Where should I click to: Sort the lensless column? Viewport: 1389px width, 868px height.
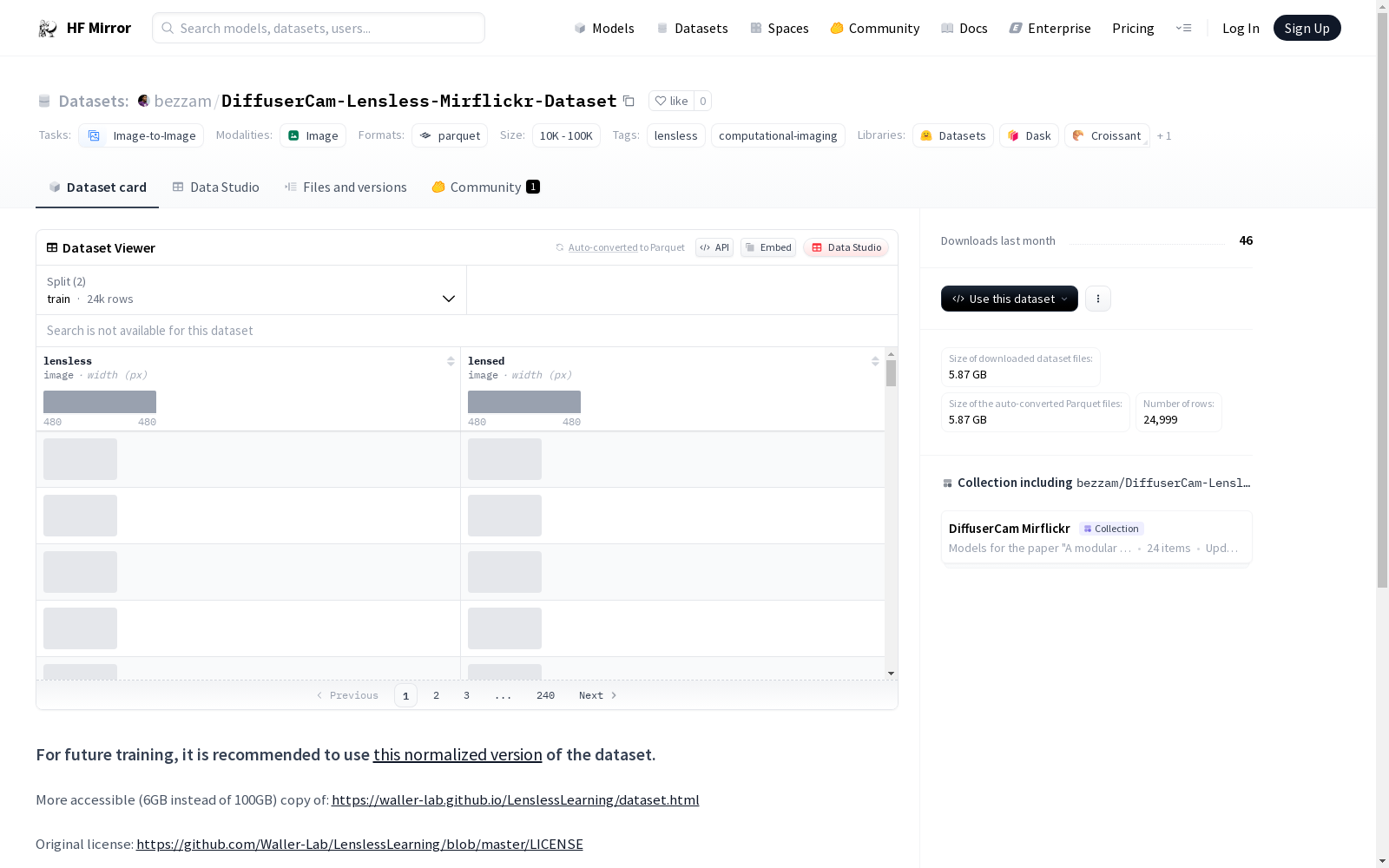451,361
